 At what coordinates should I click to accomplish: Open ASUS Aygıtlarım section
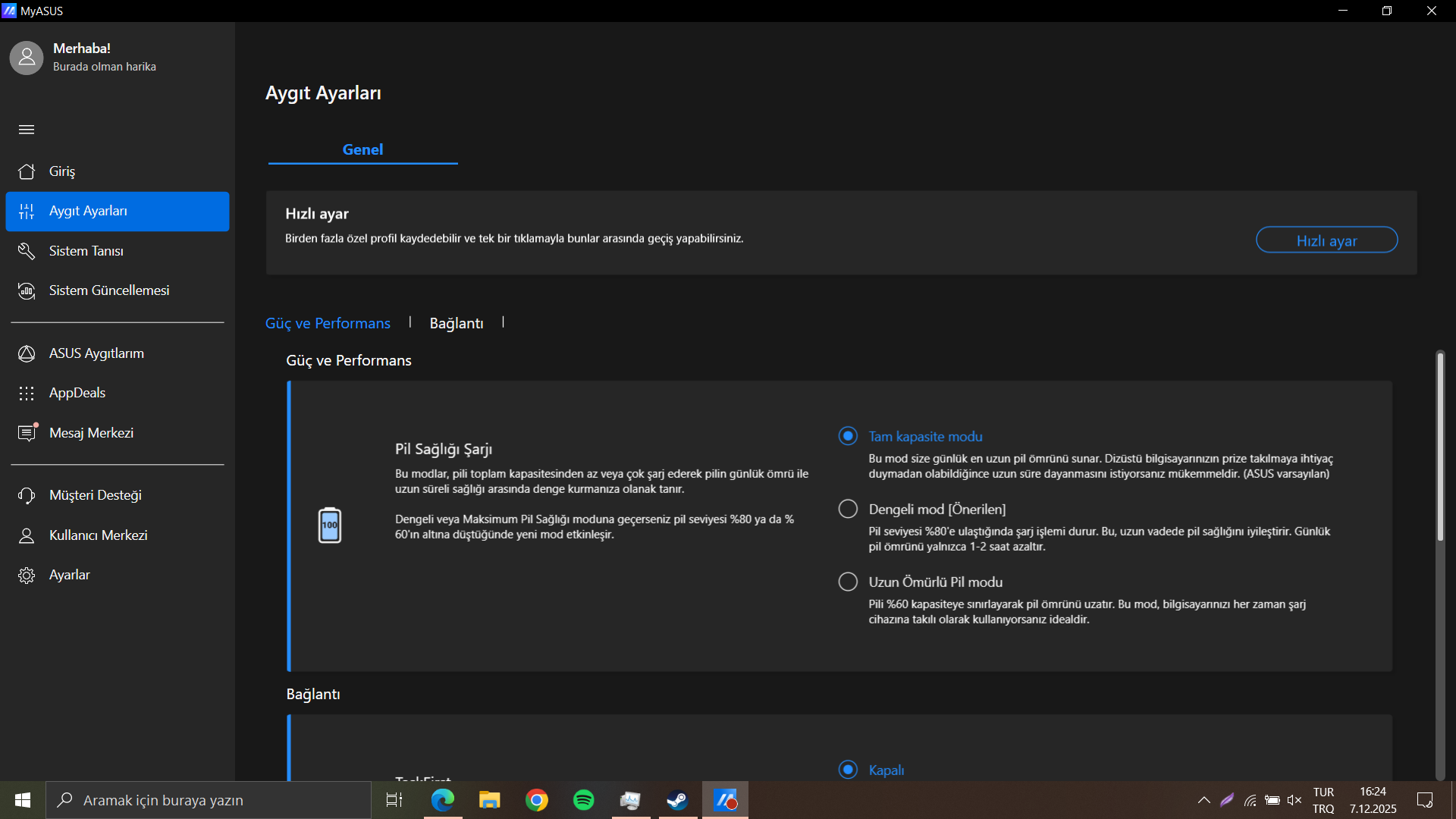[x=118, y=353]
